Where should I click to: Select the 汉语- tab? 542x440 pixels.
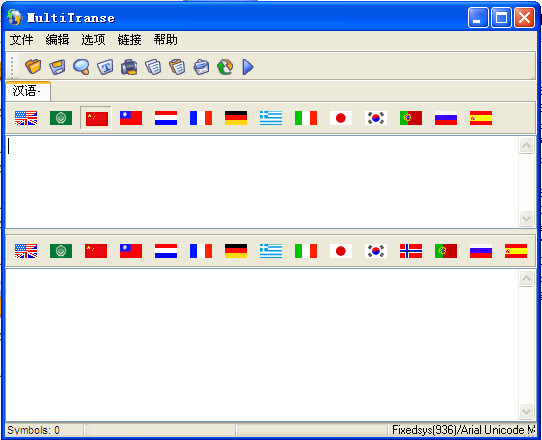click(28, 91)
